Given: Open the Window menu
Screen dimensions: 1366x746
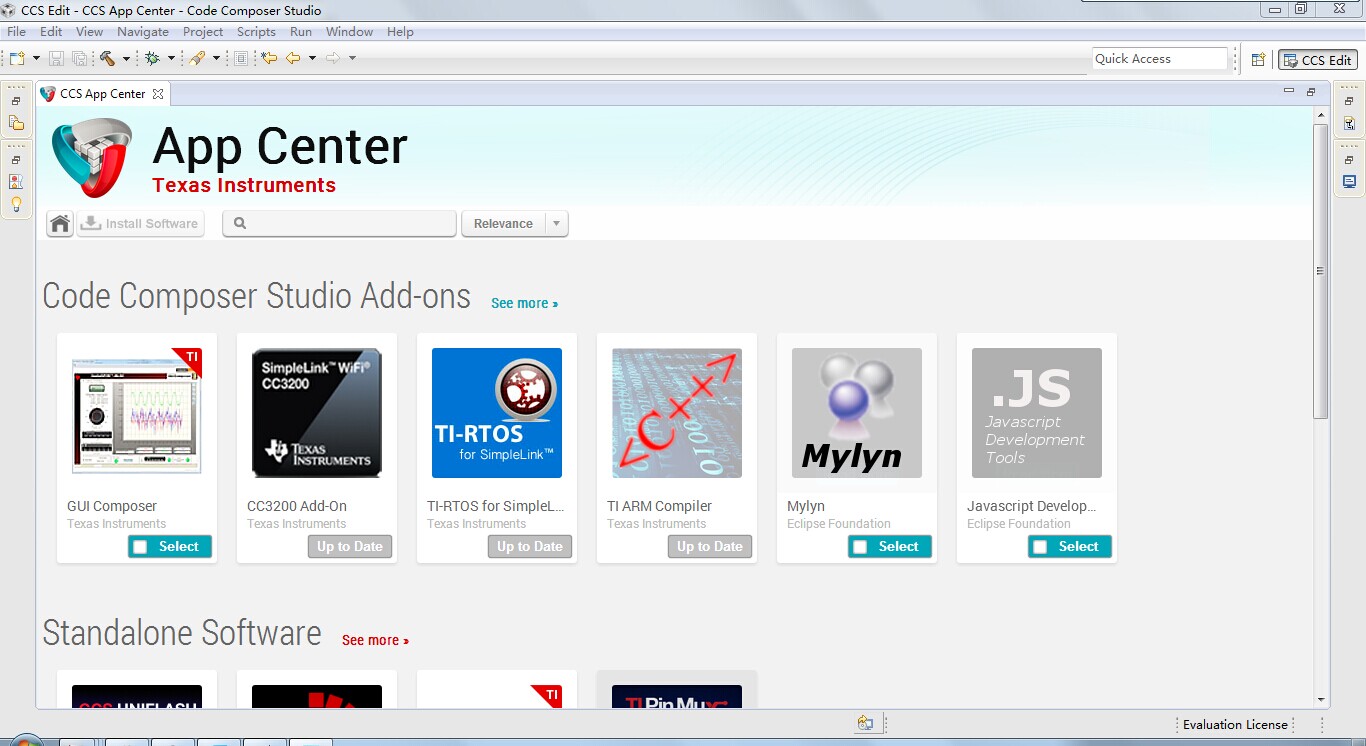Looking at the screenshot, I should (349, 32).
